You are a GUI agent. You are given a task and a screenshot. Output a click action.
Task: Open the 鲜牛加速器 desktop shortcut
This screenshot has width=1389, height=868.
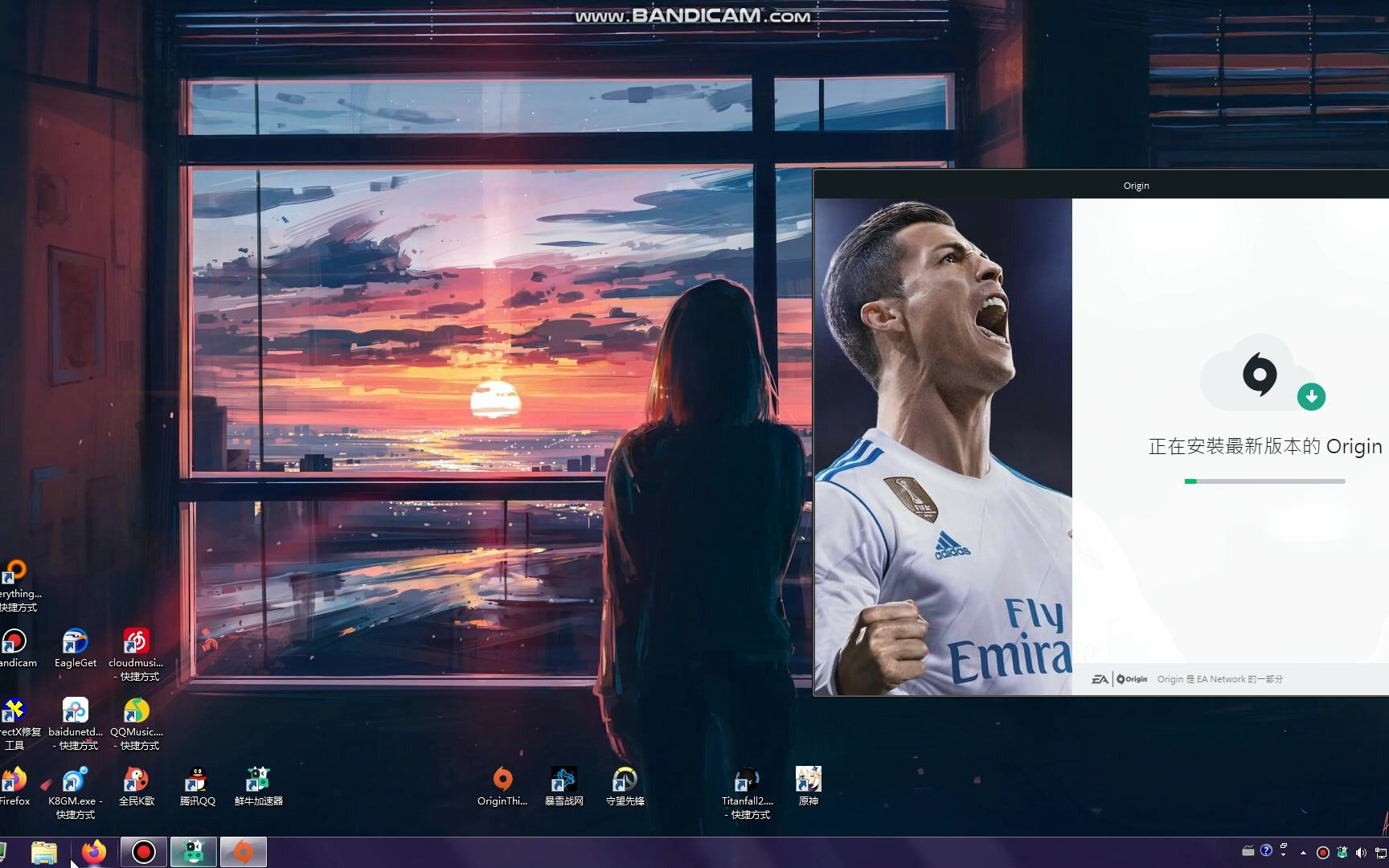(258, 786)
